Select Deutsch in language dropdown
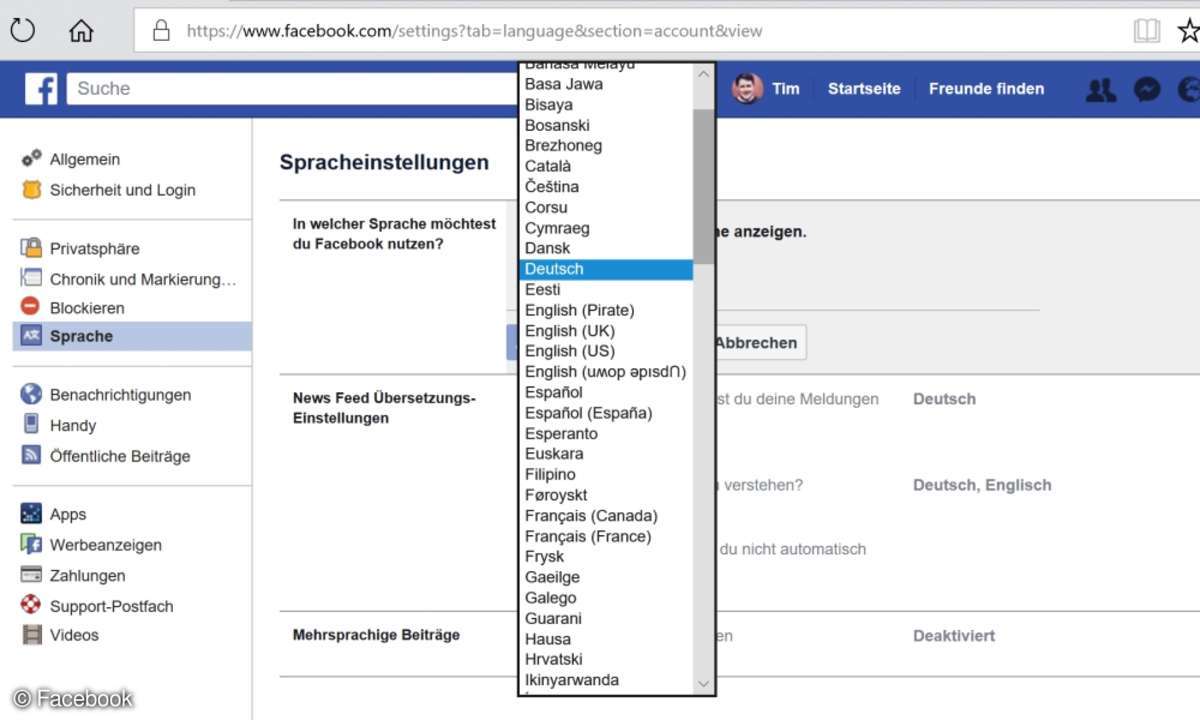 click(606, 269)
